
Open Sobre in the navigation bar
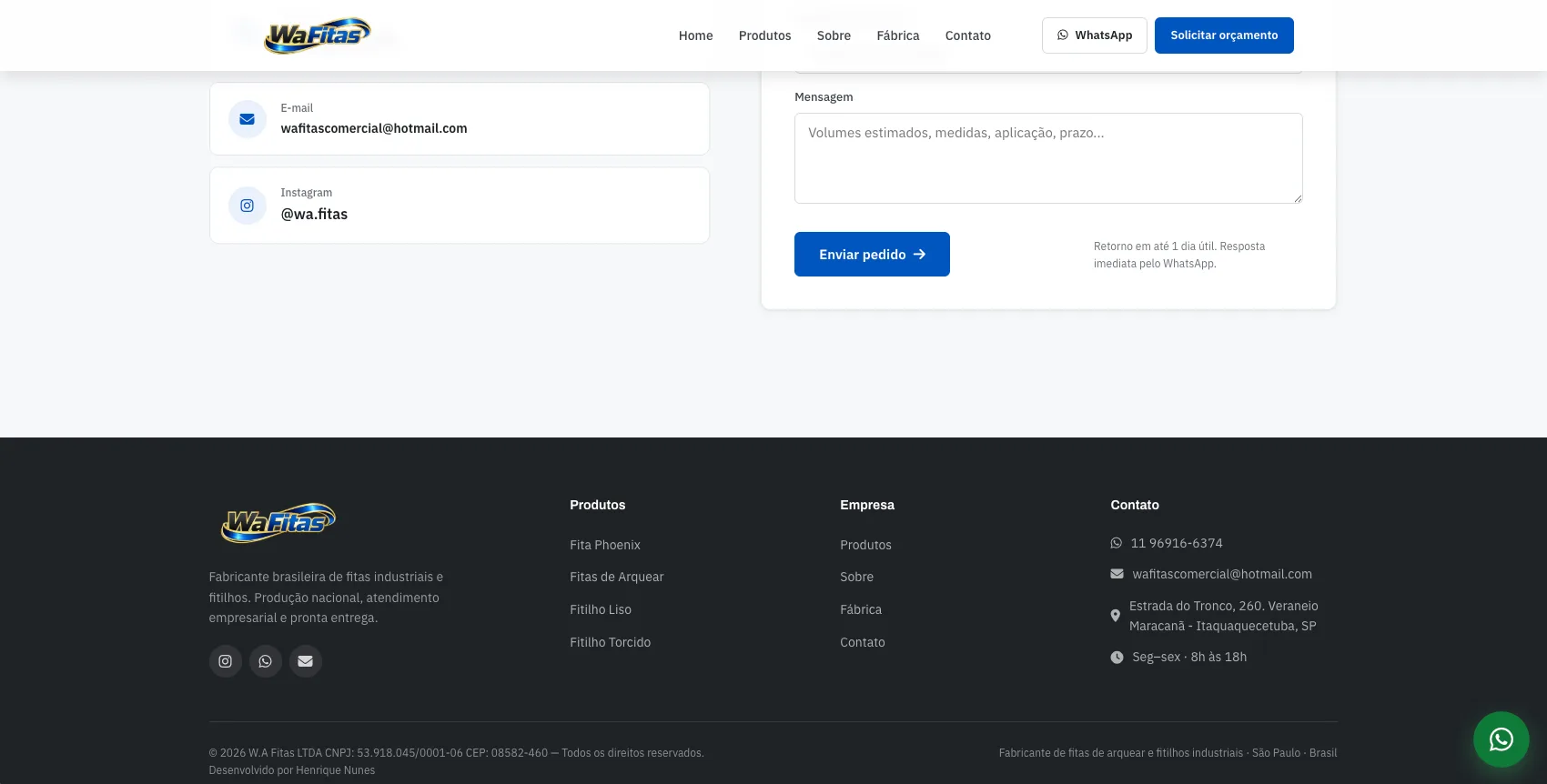[x=834, y=35]
